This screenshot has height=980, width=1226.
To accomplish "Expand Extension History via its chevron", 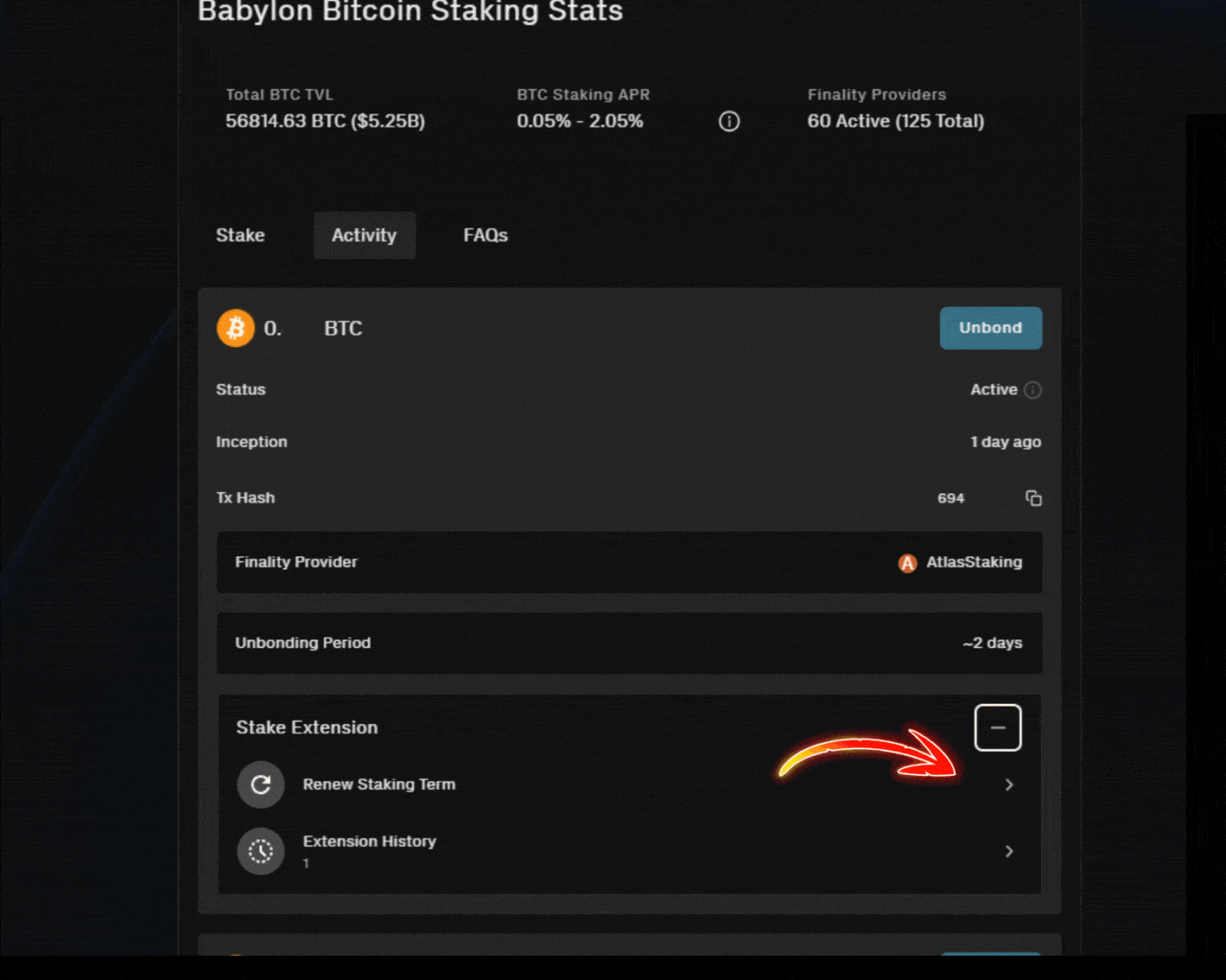I will (1009, 851).
